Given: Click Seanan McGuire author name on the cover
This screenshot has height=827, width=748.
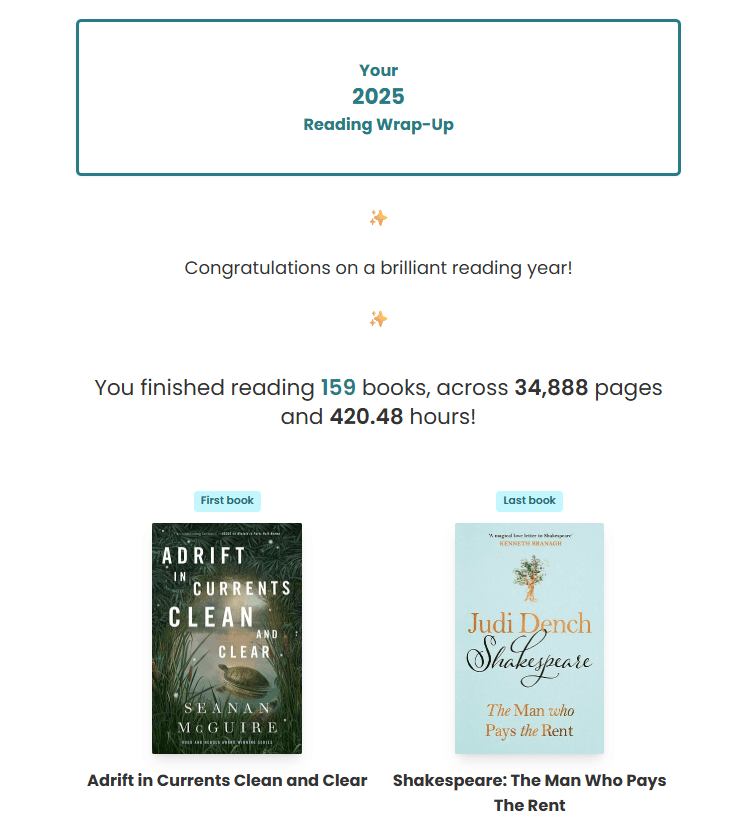Looking at the screenshot, I should coord(227,717).
